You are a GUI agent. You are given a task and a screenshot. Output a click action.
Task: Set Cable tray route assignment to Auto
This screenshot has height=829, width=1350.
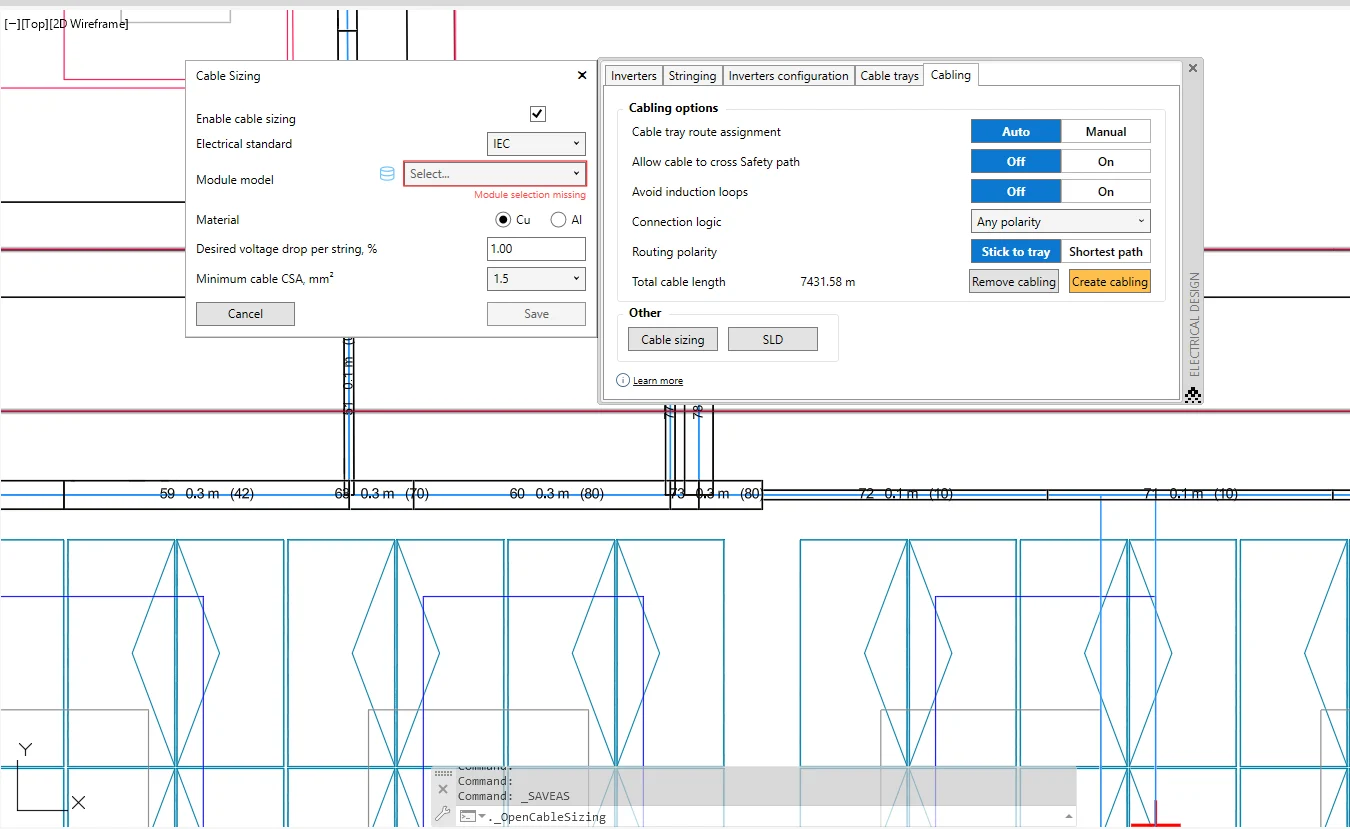(x=1016, y=131)
